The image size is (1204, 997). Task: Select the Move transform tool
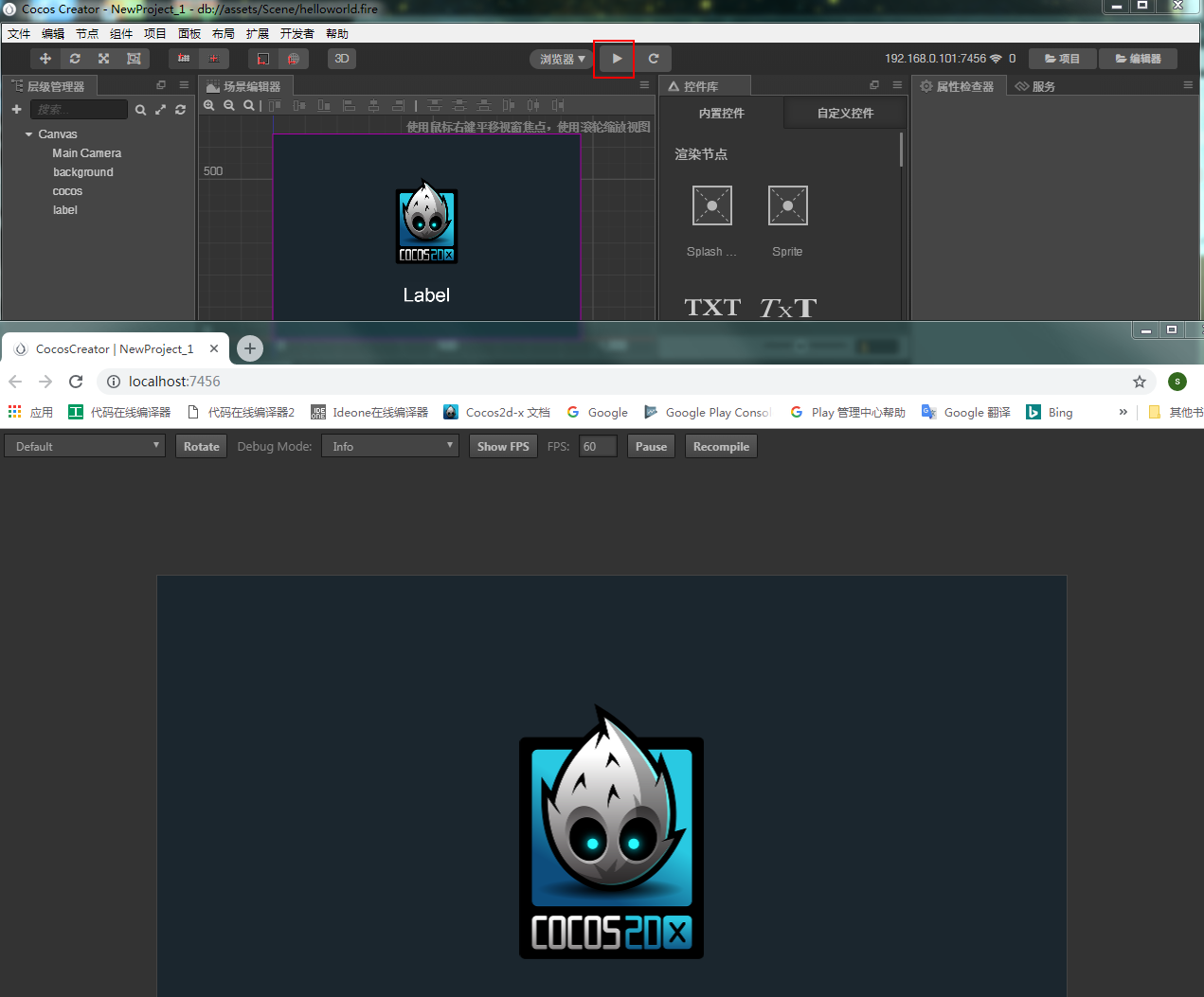pos(45,58)
